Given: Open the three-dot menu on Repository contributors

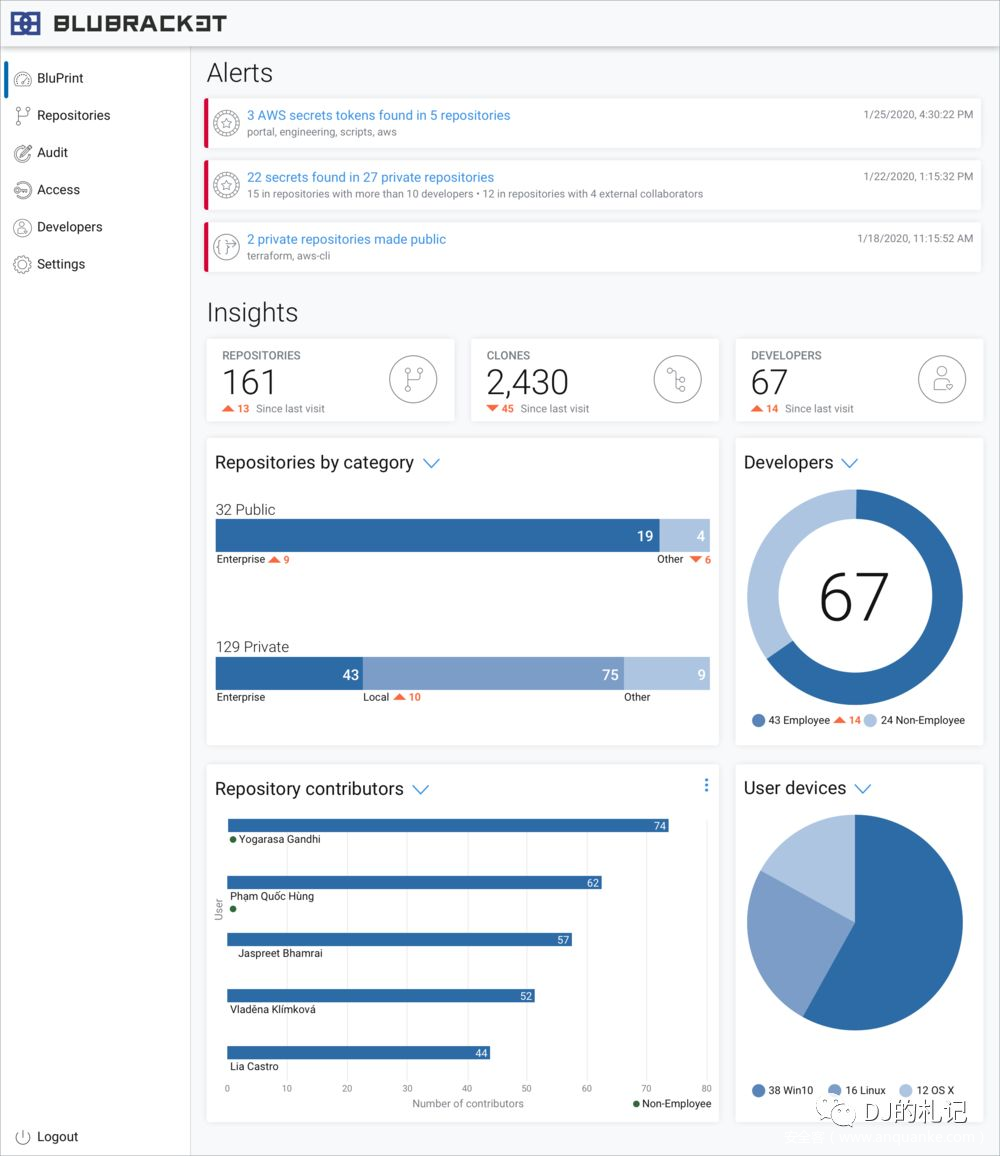Looking at the screenshot, I should 706,785.
